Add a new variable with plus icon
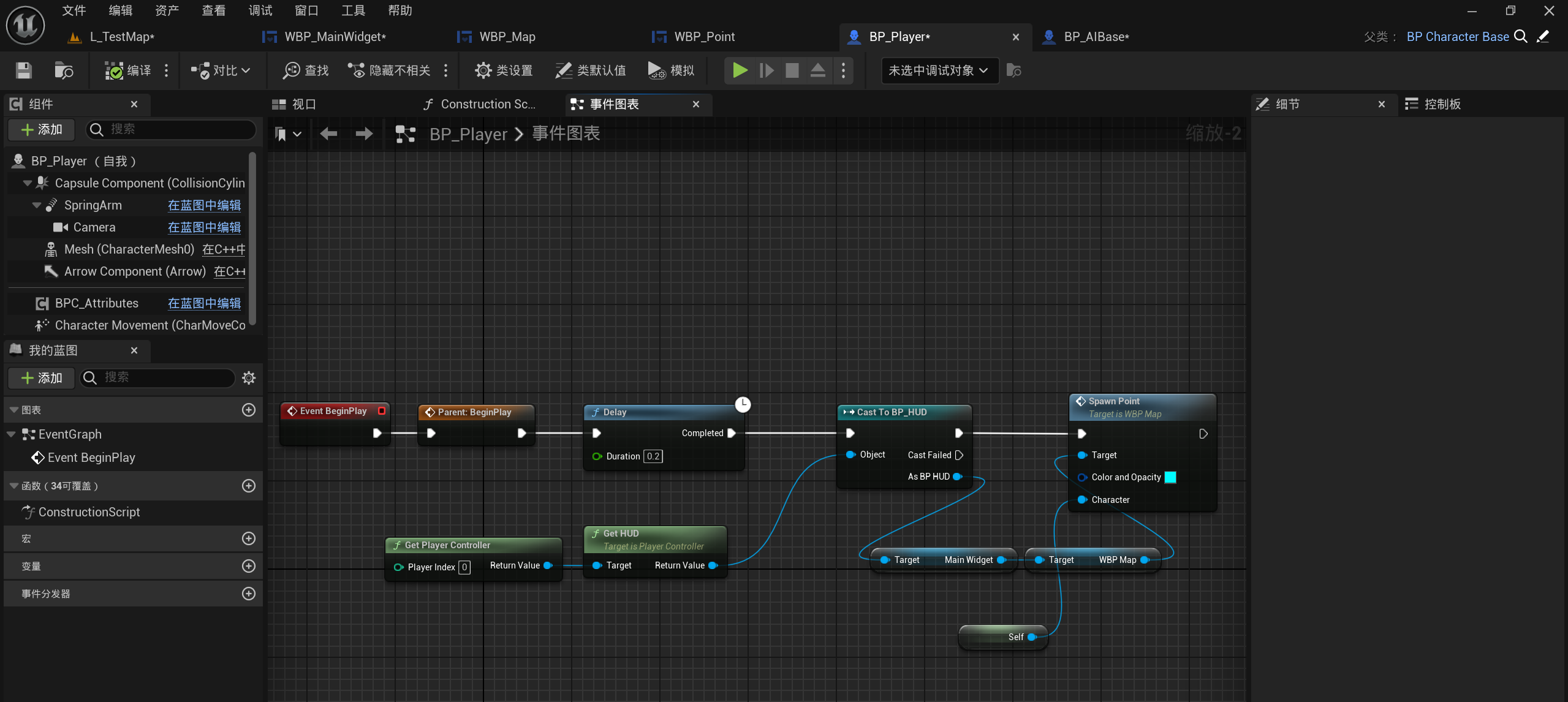Screen dimensions: 1568x702 click(x=248, y=566)
